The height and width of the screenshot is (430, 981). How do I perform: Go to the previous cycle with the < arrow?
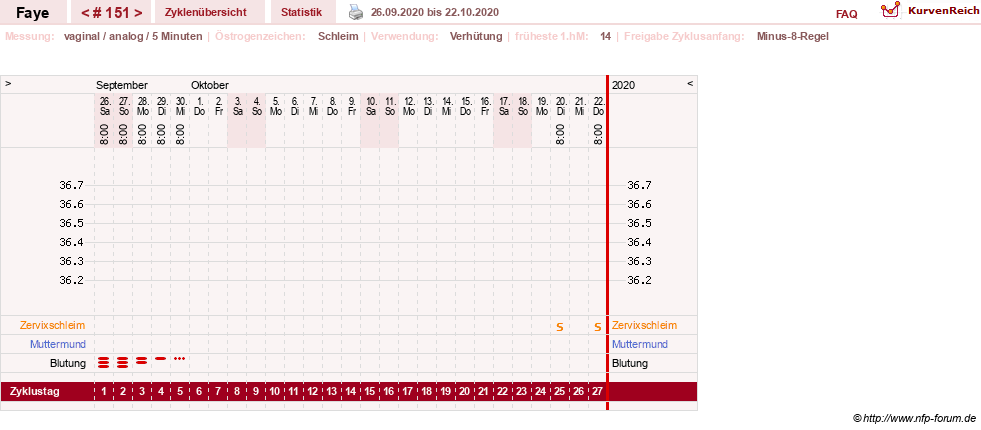86,13
